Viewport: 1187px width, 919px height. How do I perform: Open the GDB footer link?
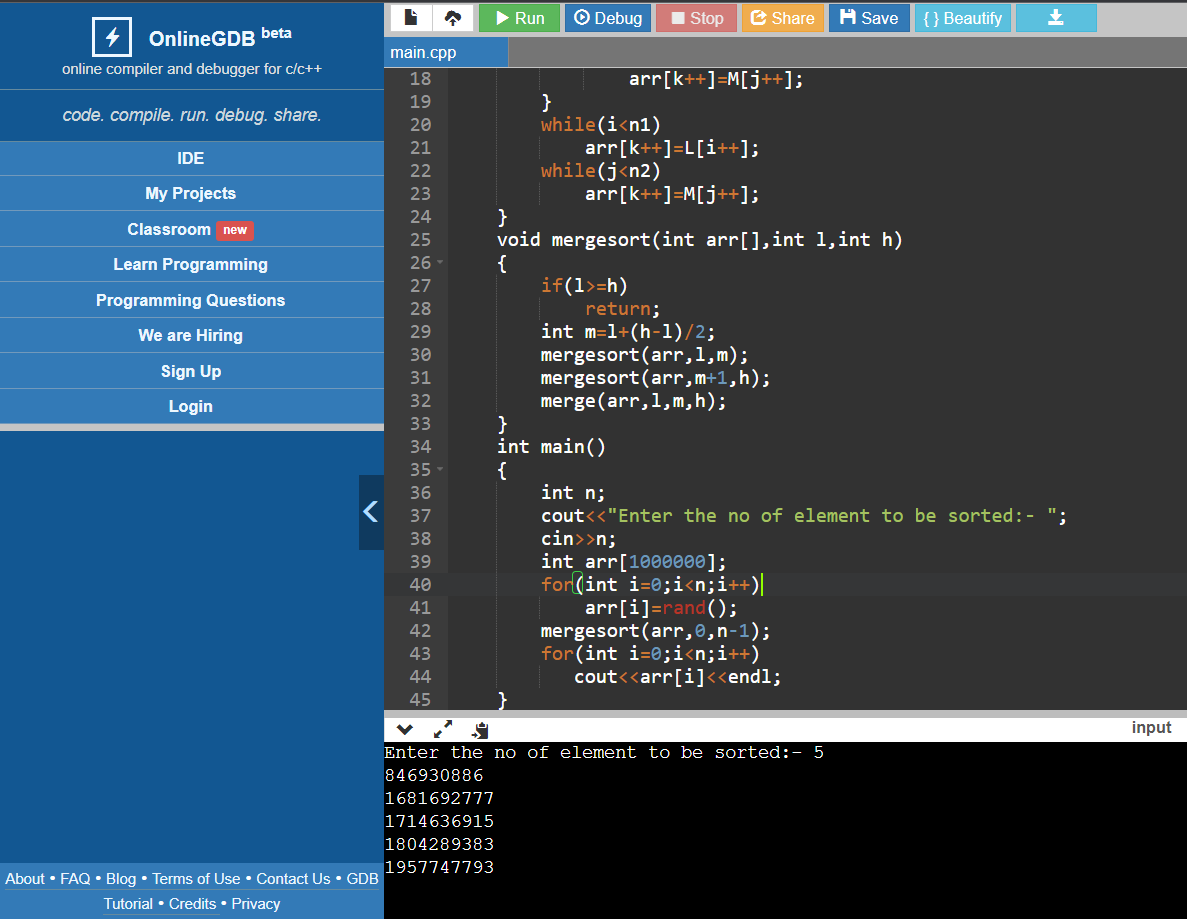(x=363, y=879)
